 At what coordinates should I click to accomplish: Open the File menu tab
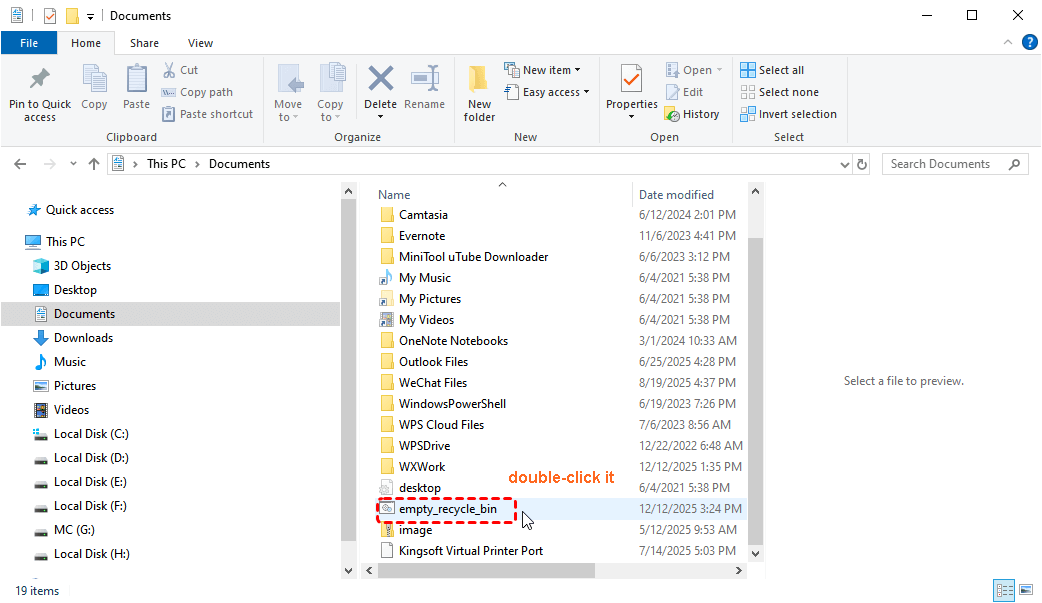pos(29,43)
